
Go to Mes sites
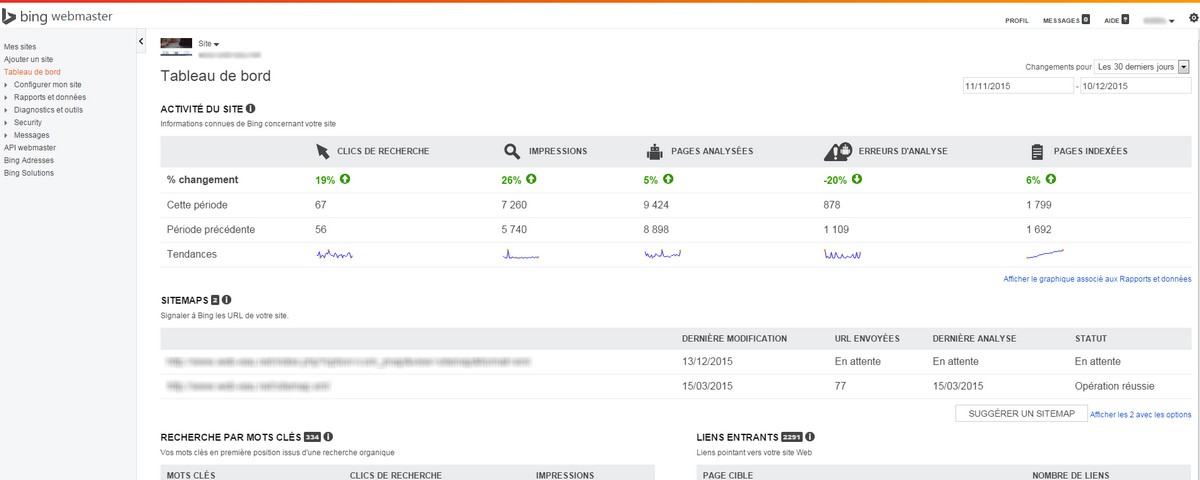[20, 47]
